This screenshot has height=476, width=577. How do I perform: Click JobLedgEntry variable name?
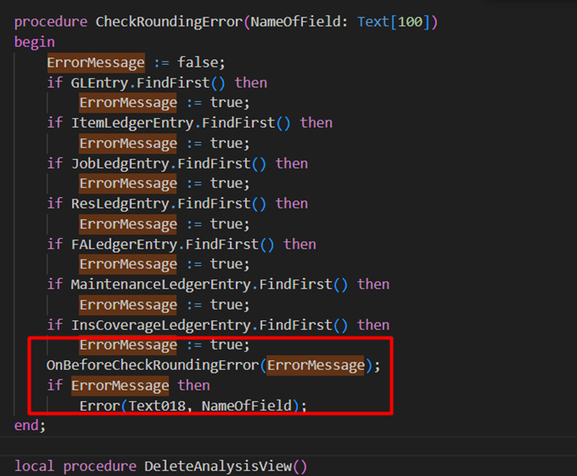(x=120, y=163)
